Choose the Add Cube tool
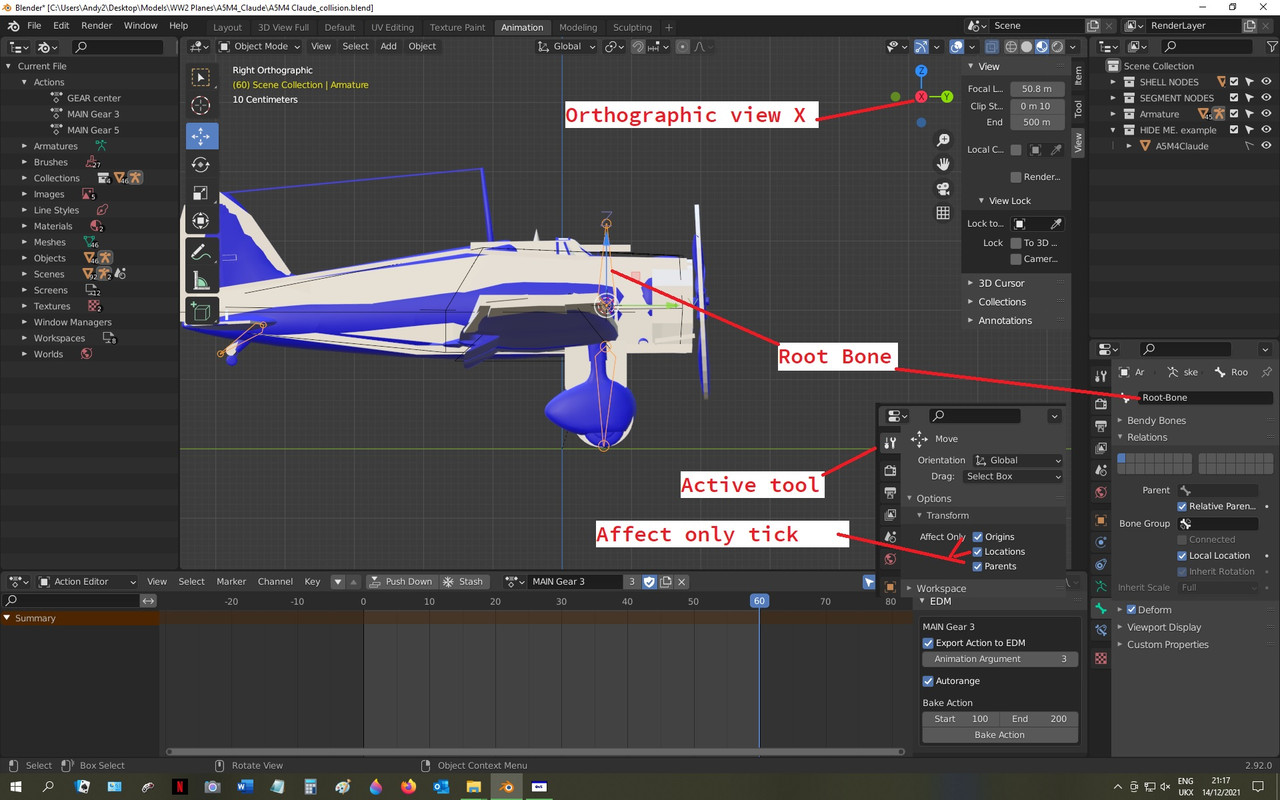 coord(200,310)
